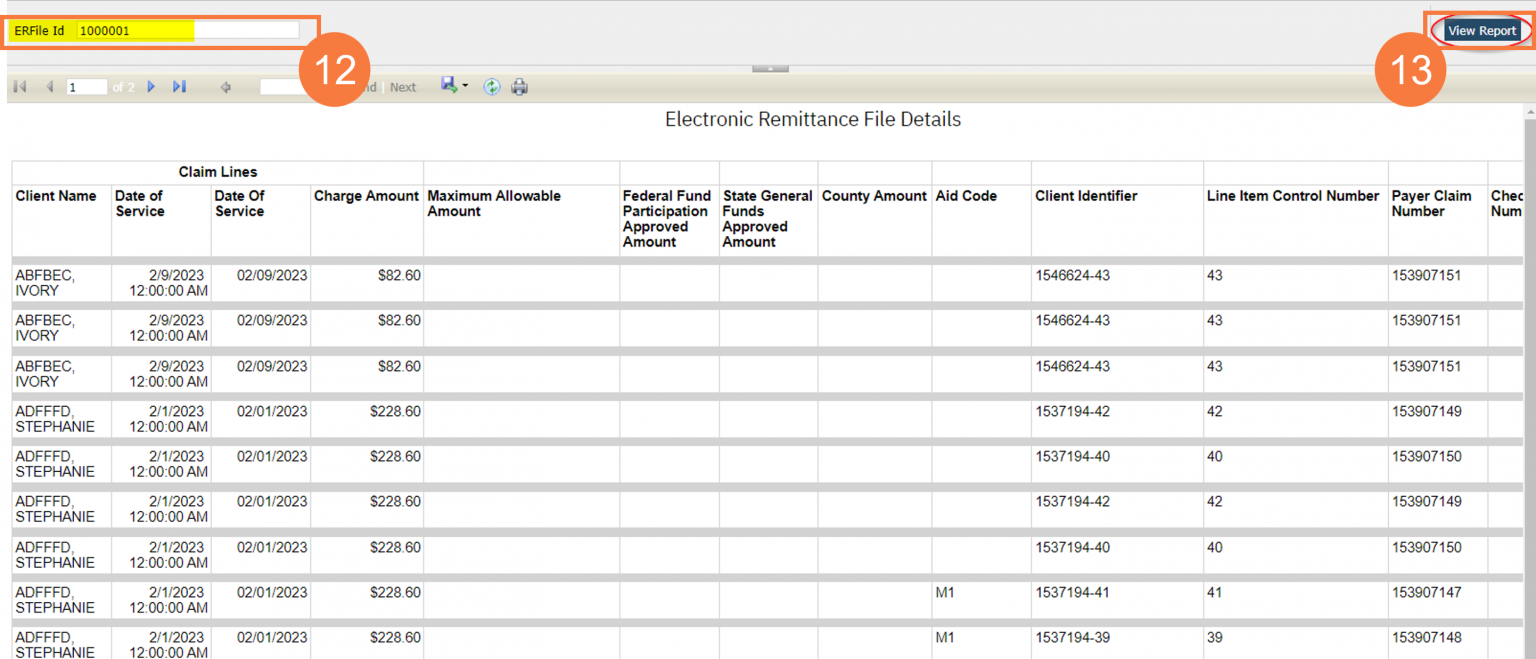Navigate back to the parent report
The height and width of the screenshot is (659, 1536).
tap(226, 86)
